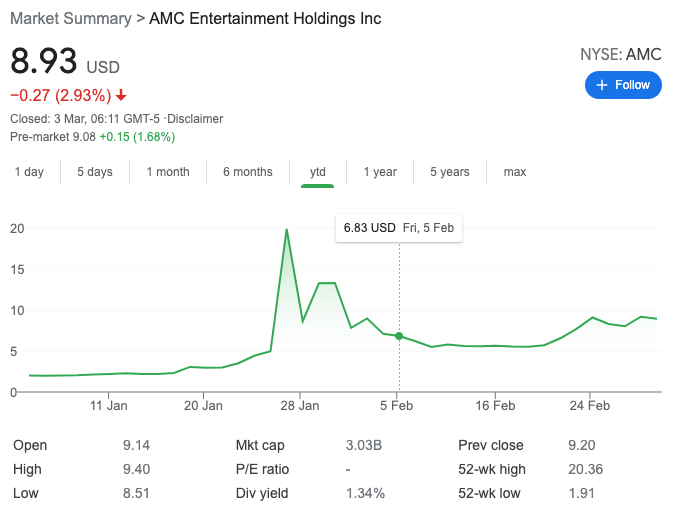Click the −0.27 (2.93%) change text

click(x=61, y=95)
